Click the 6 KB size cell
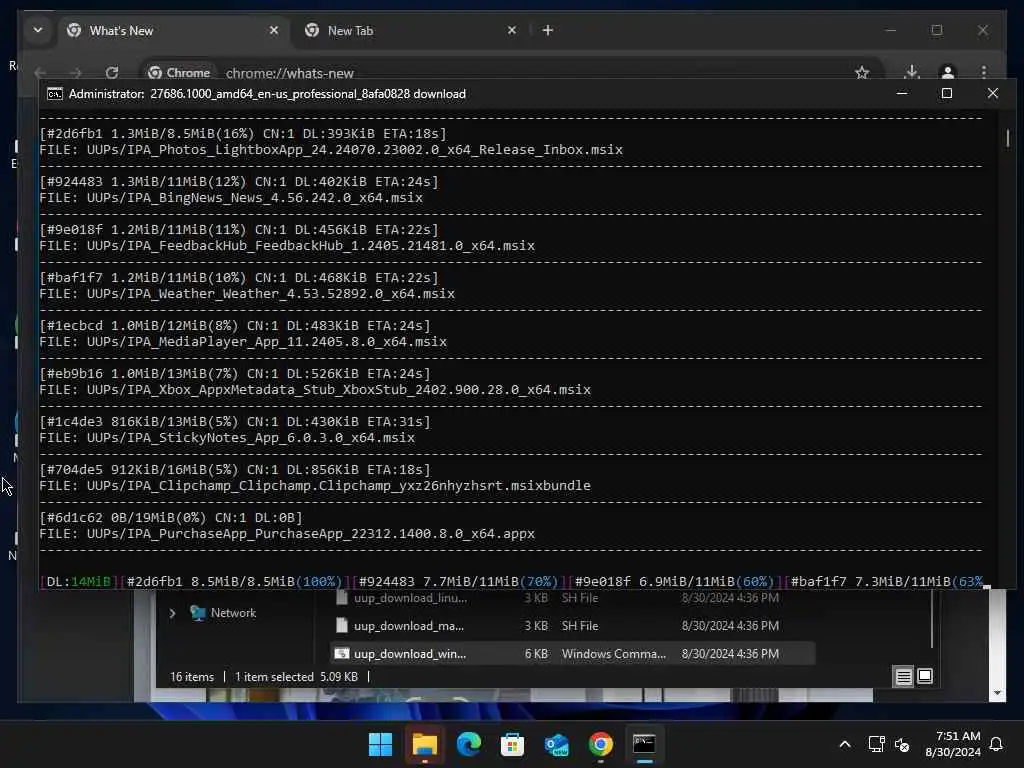1024x768 pixels. coord(536,654)
